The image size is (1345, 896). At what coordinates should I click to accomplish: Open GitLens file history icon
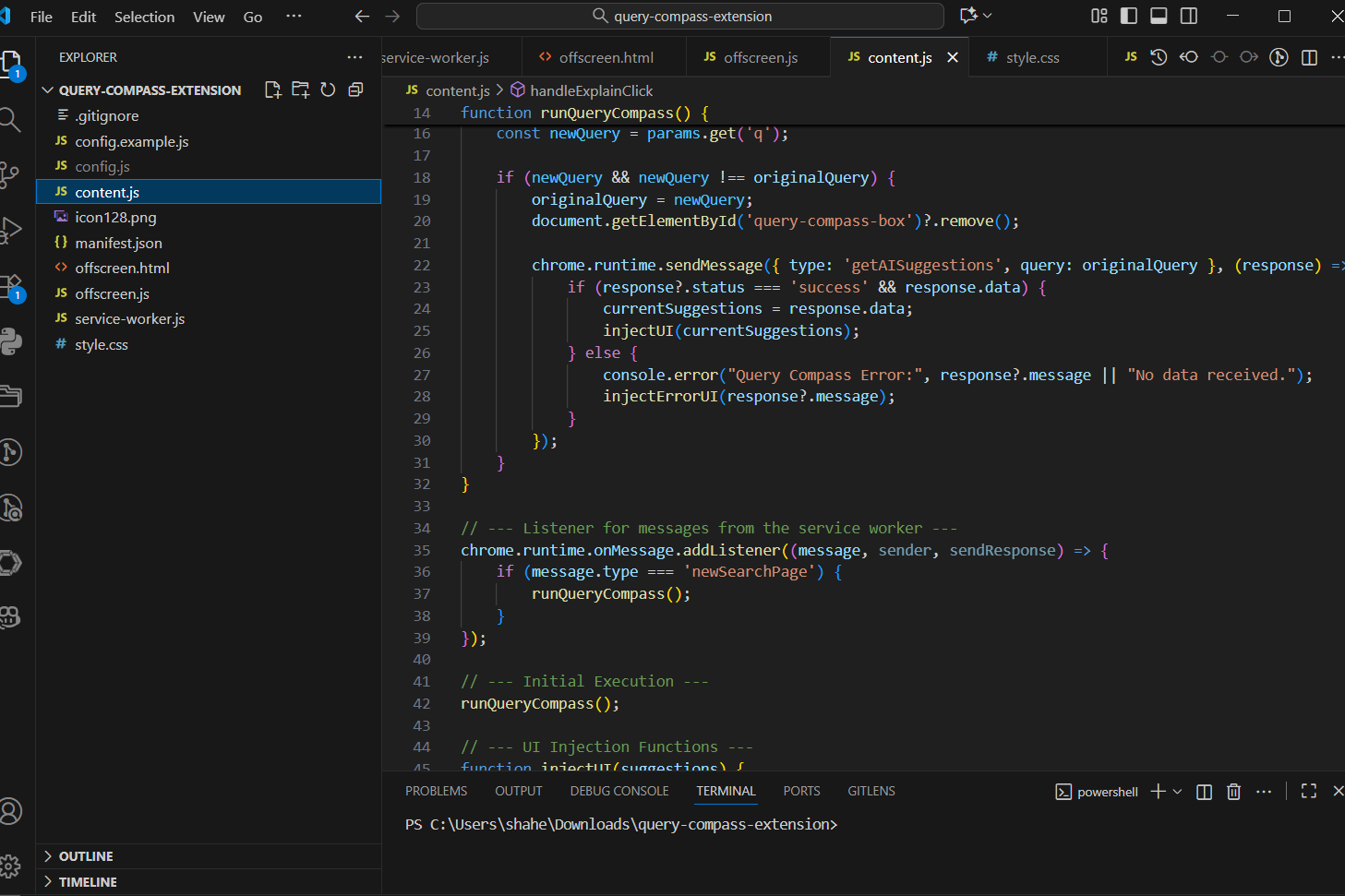point(1159,57)
